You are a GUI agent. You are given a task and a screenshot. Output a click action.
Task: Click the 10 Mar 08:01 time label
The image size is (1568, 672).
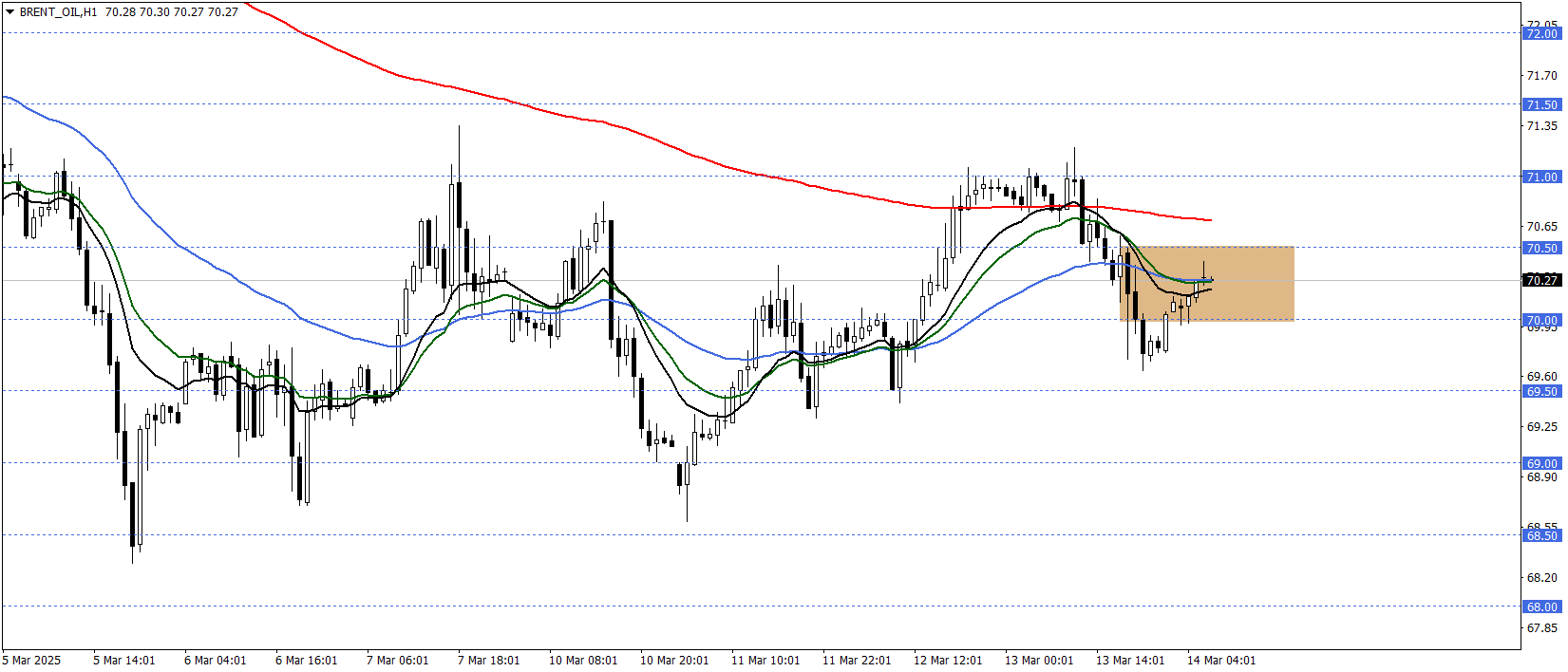pyautogui.click(x=583, y=661)
